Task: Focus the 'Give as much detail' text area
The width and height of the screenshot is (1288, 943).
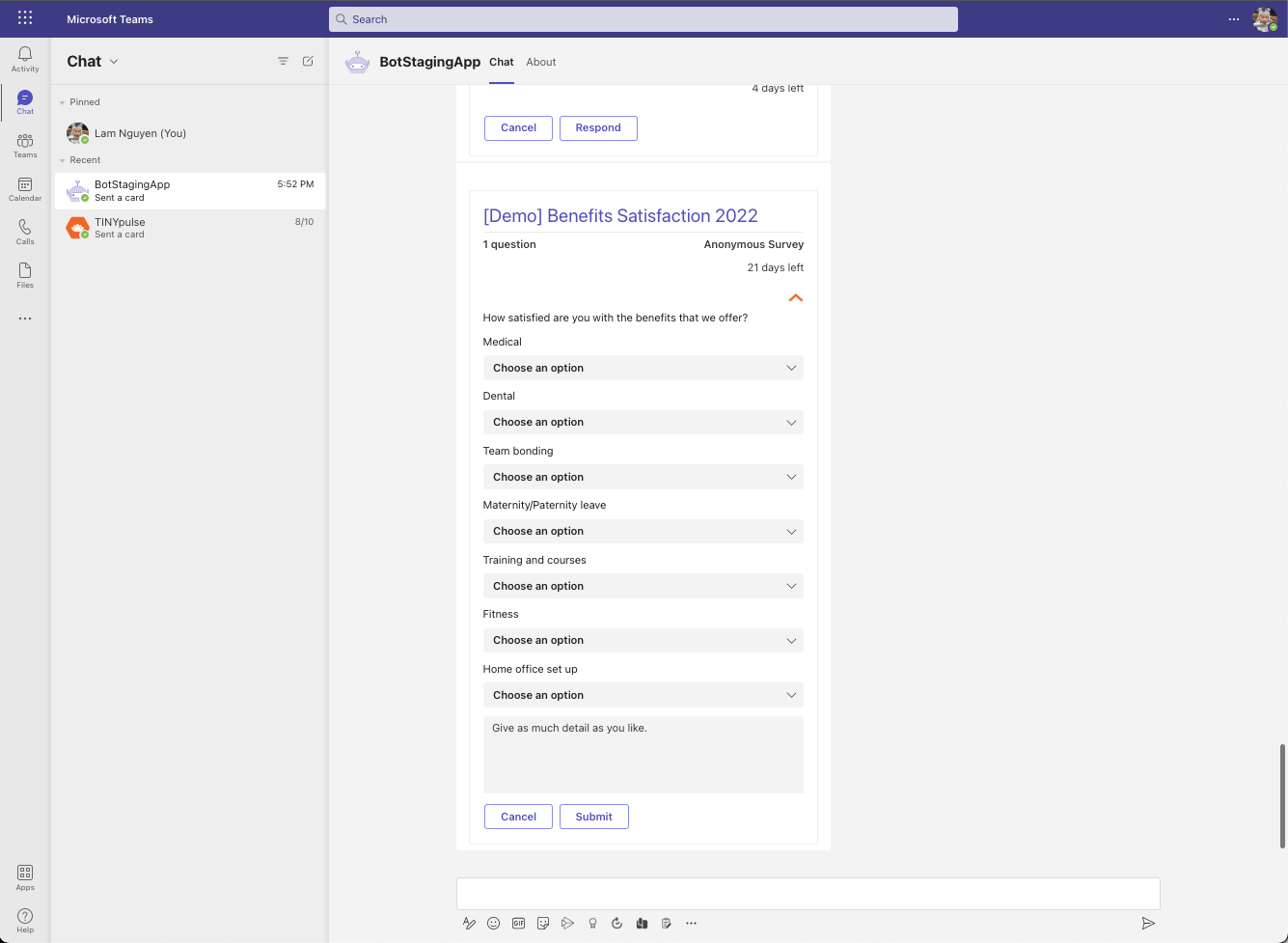Action: [643, 754]
